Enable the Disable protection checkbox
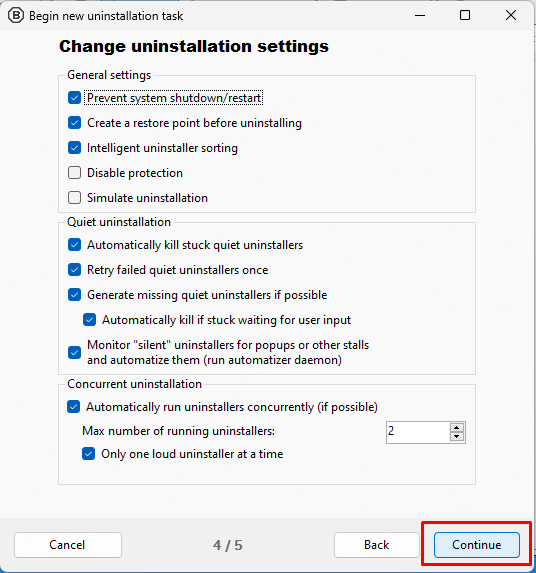The width and height of the screenshot is (536, 573). pyautogui.click(x=75, y=173)
